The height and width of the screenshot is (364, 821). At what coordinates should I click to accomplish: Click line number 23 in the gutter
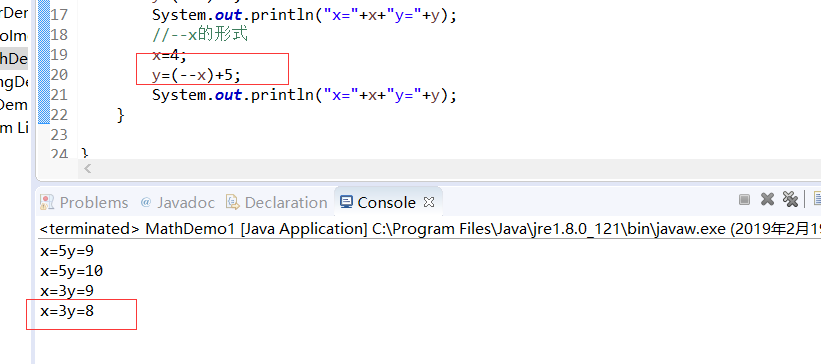tap(60, 135)
